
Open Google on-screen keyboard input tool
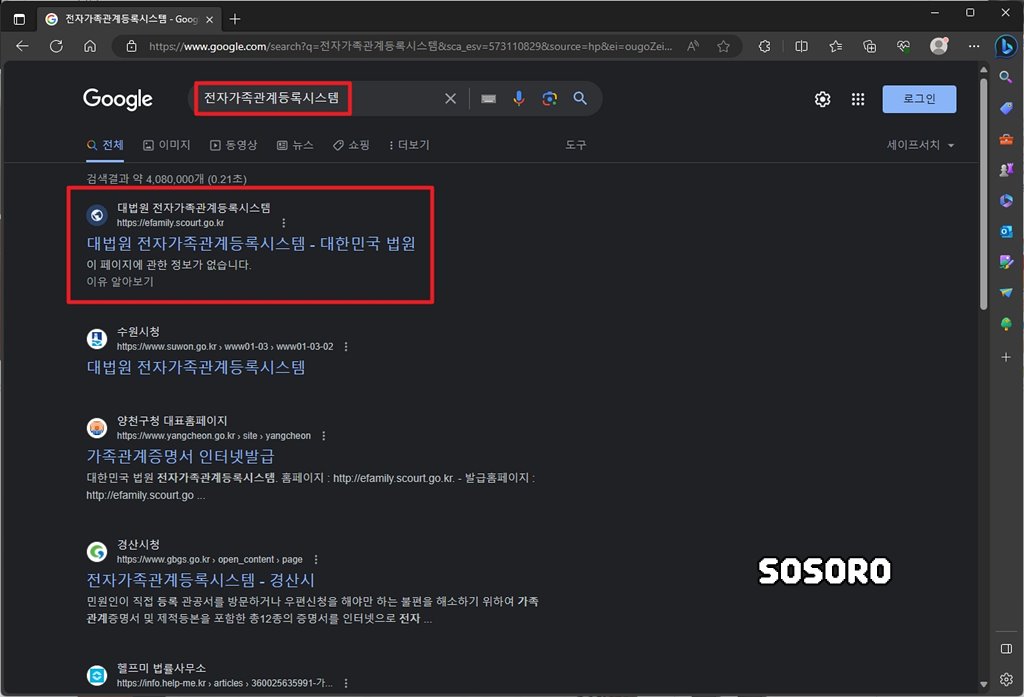click(x=488, y=99)
